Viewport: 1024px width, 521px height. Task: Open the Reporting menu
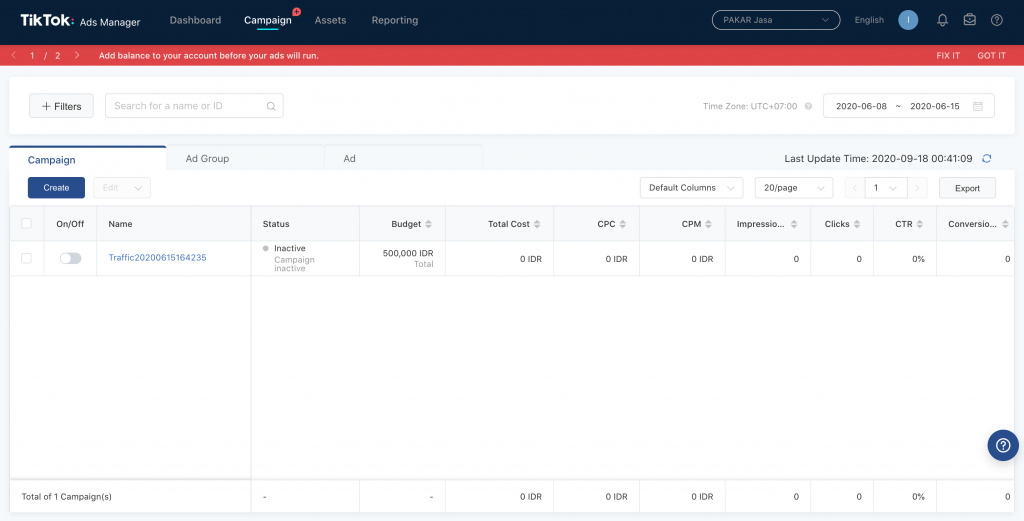coord(395,20)
